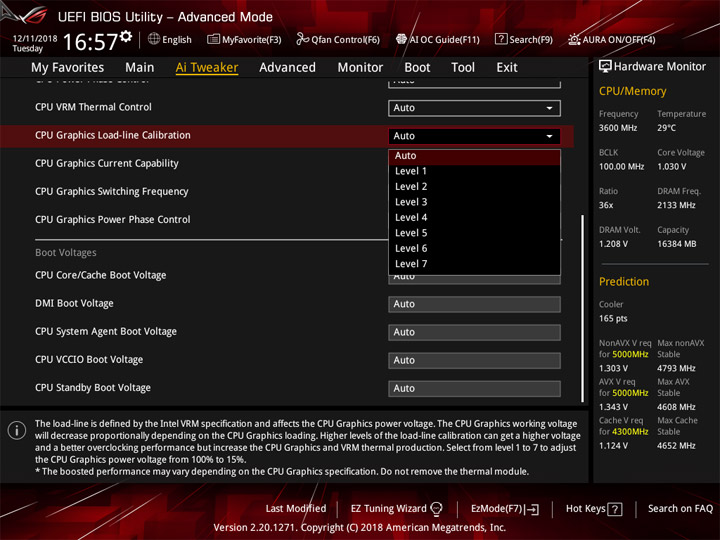This screenshot has height=540, width=720.
Task: Click Search on FAQ
Action: coord(680,508)
